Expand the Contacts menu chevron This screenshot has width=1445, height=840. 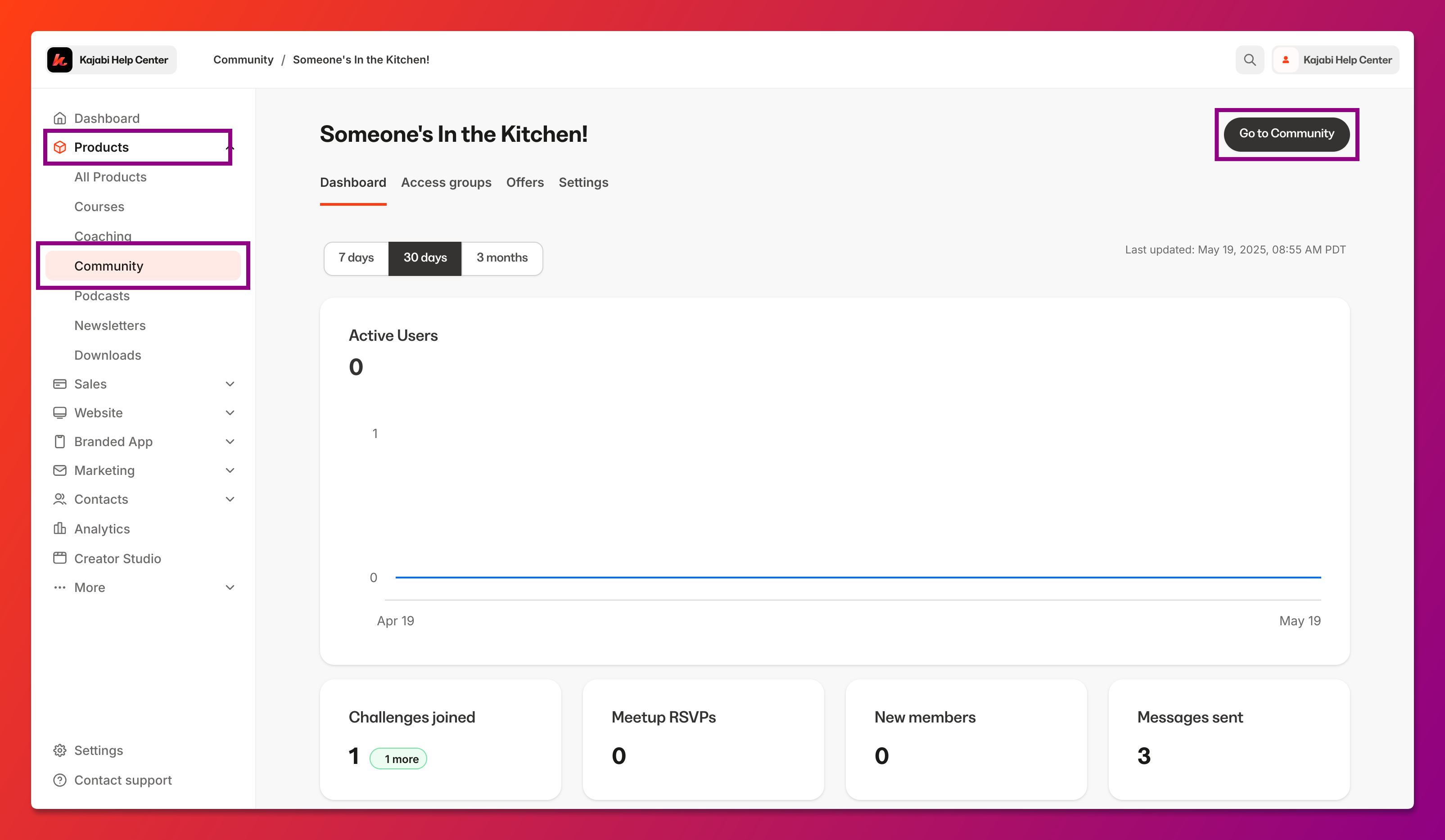click(x=230, y=499)
